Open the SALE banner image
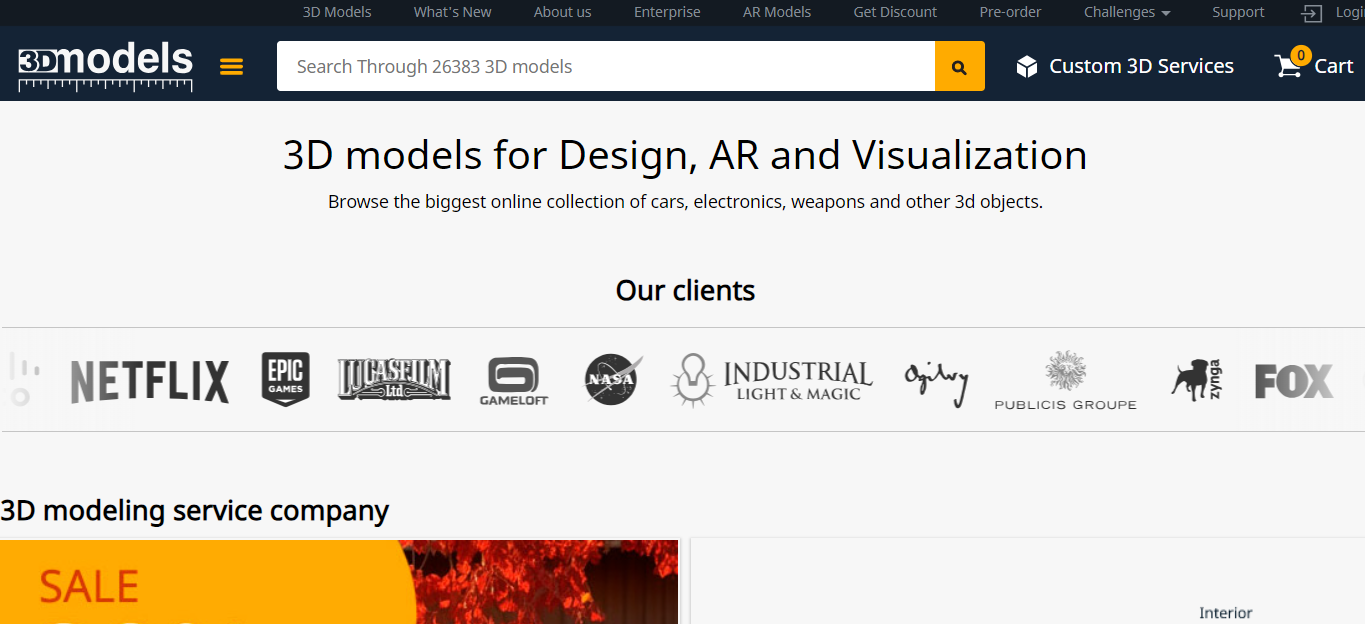 (x=339, y=582)
